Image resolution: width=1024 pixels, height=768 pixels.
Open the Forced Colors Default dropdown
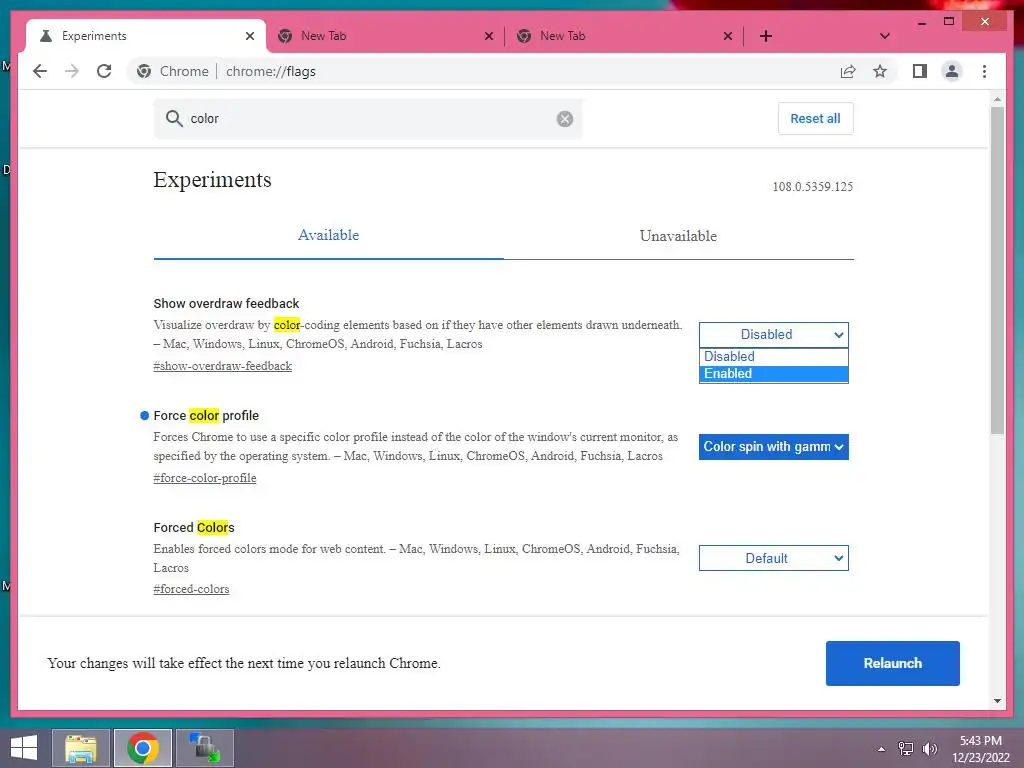(x=773, y=558)
